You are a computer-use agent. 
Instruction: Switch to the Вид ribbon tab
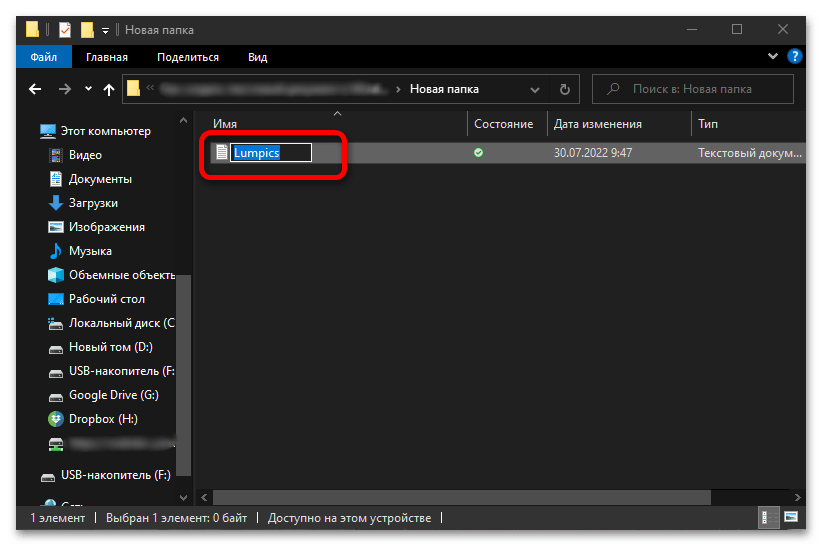pos(257,57)
